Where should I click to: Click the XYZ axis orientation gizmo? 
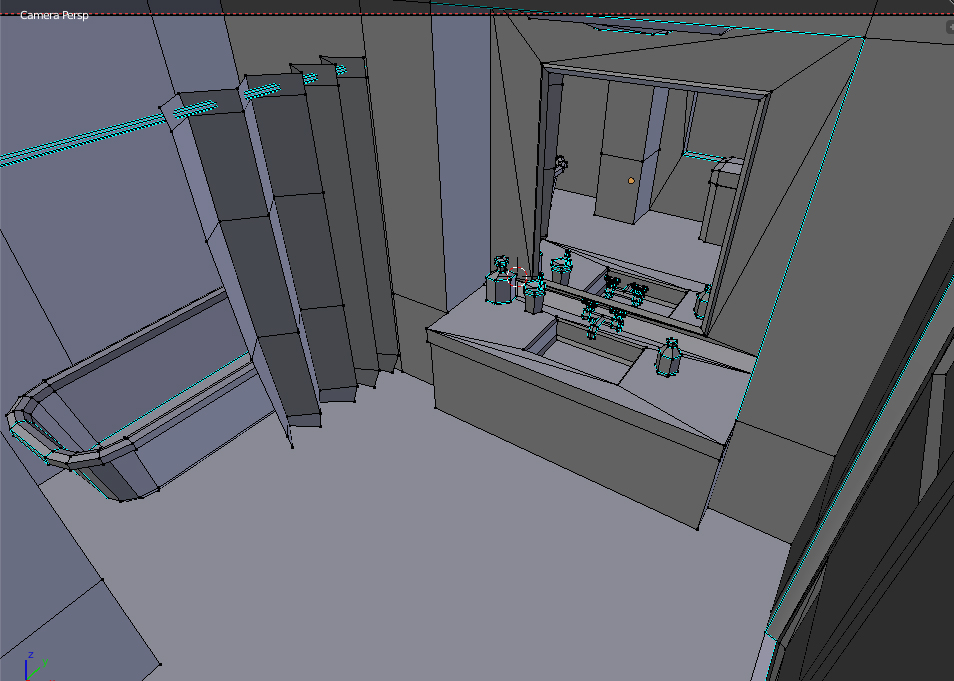(x=35, y=665)
